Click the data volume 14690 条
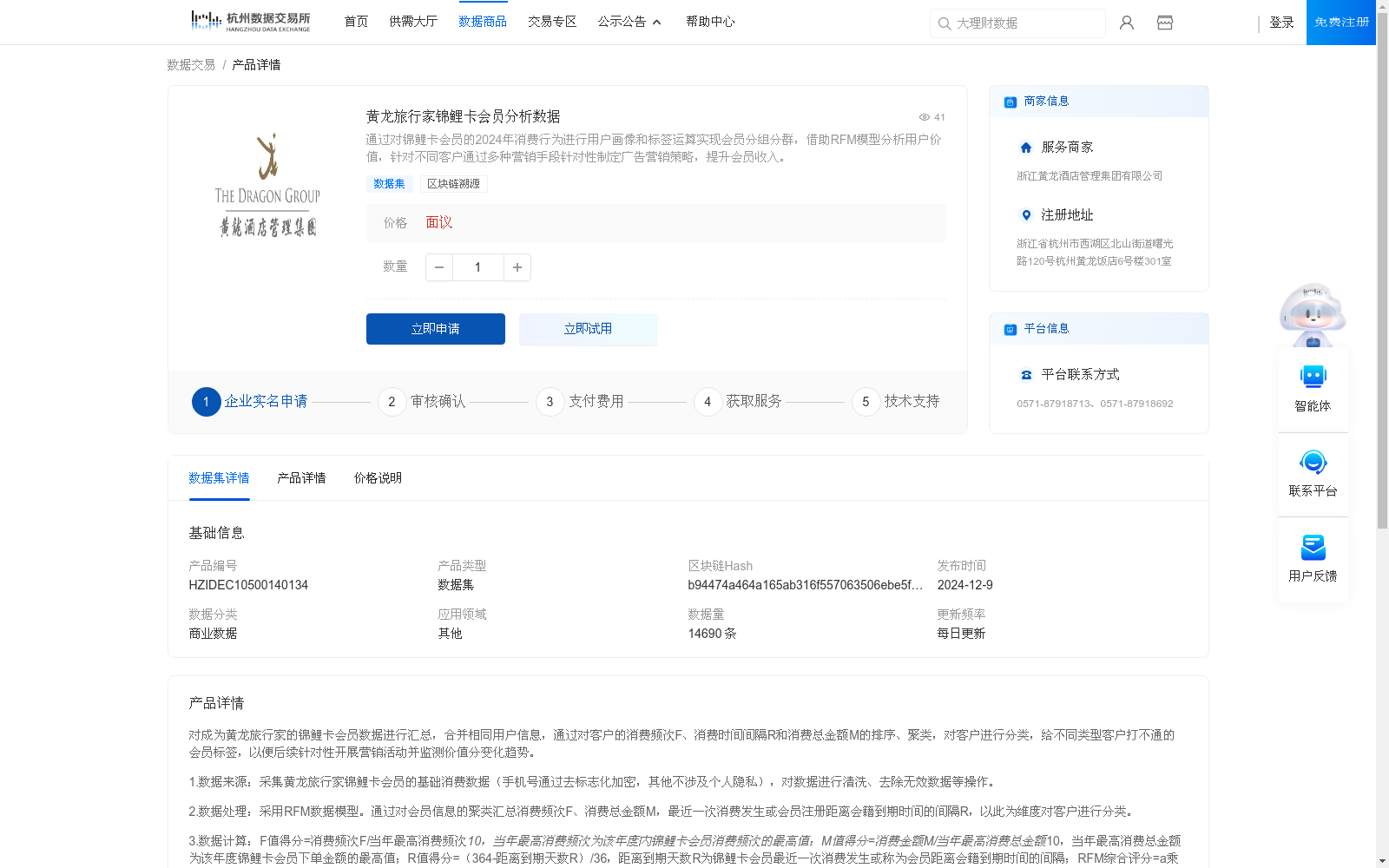The height and width of the screenshot is (868, 1389). coord(712,635)
